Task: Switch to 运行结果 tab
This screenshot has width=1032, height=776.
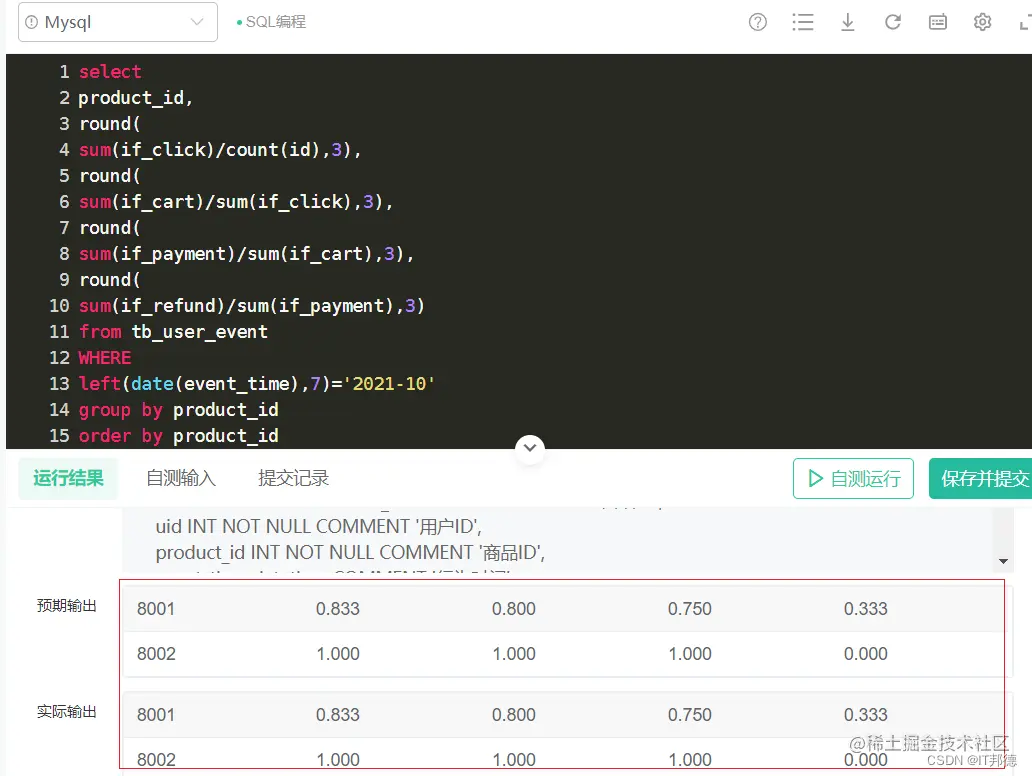Action: (68, 478)
